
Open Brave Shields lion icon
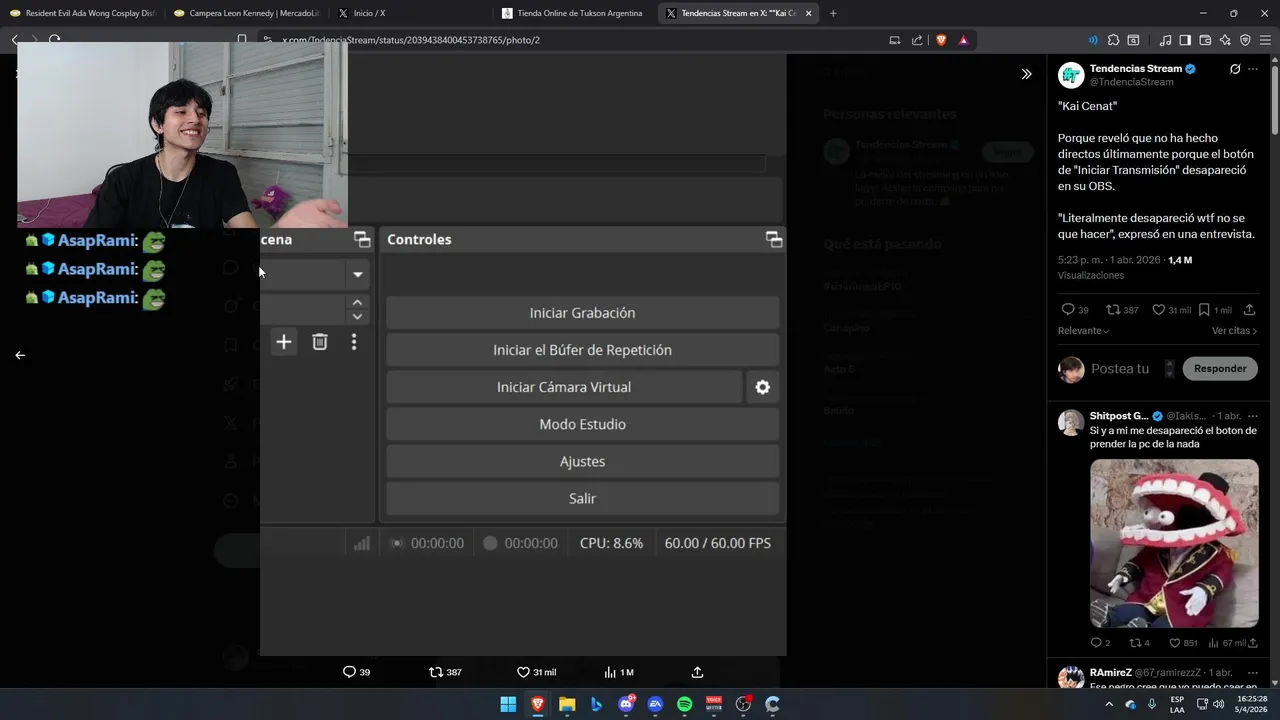941,40
